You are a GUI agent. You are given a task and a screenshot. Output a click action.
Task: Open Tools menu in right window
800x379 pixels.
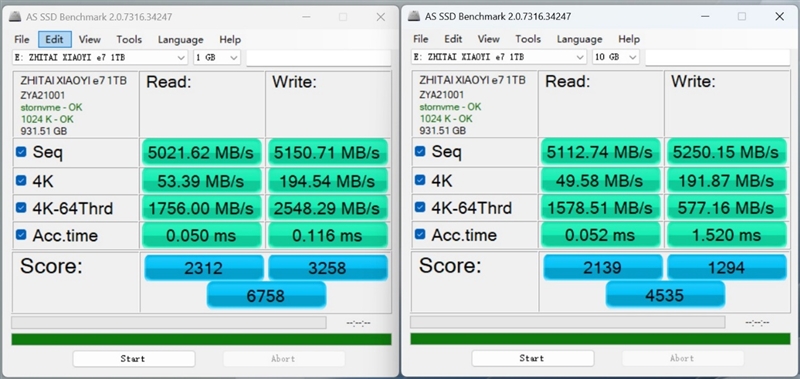[528, 39]
